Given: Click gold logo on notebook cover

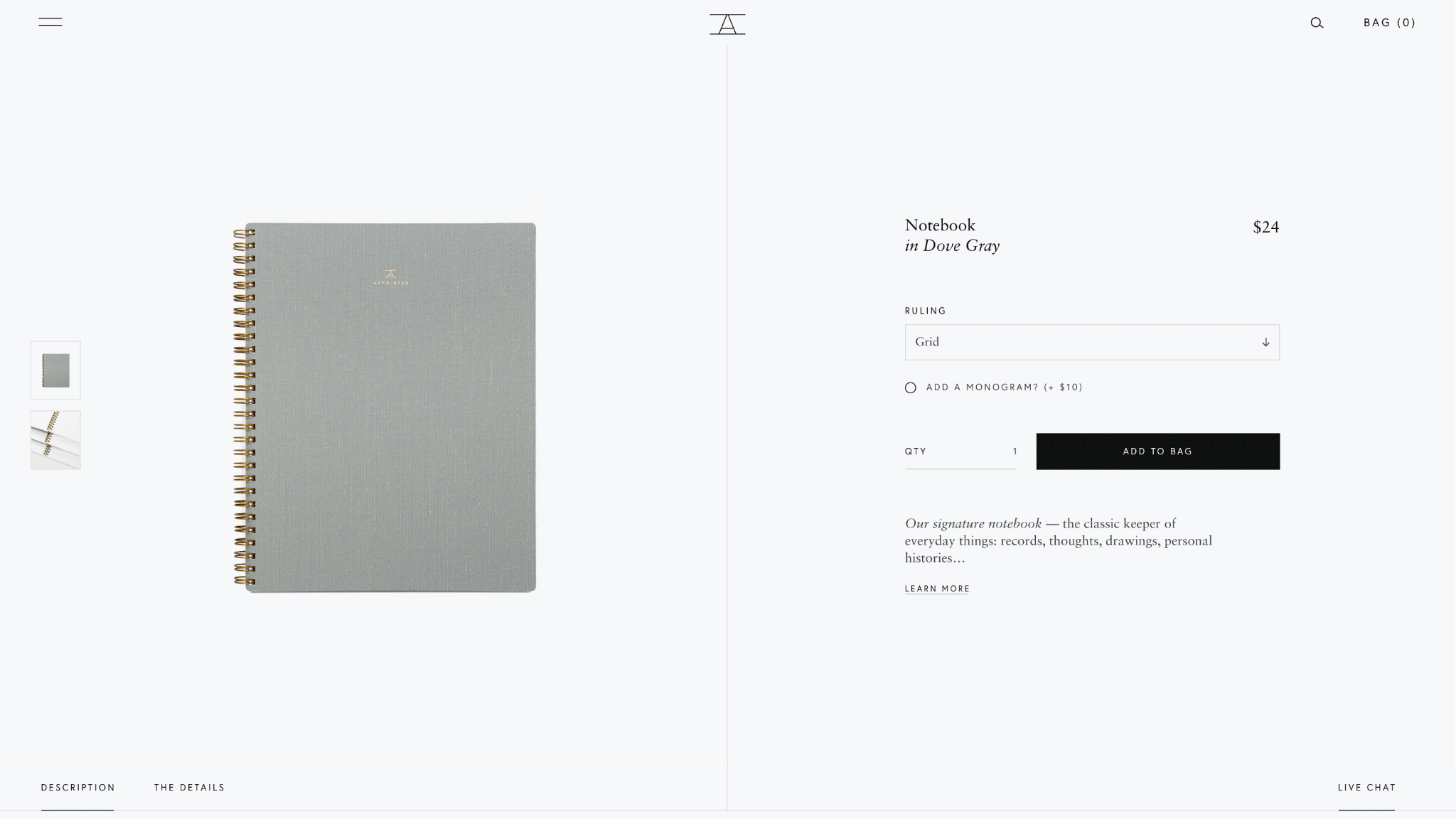Looking at the screenshot, I should point(390,277).
